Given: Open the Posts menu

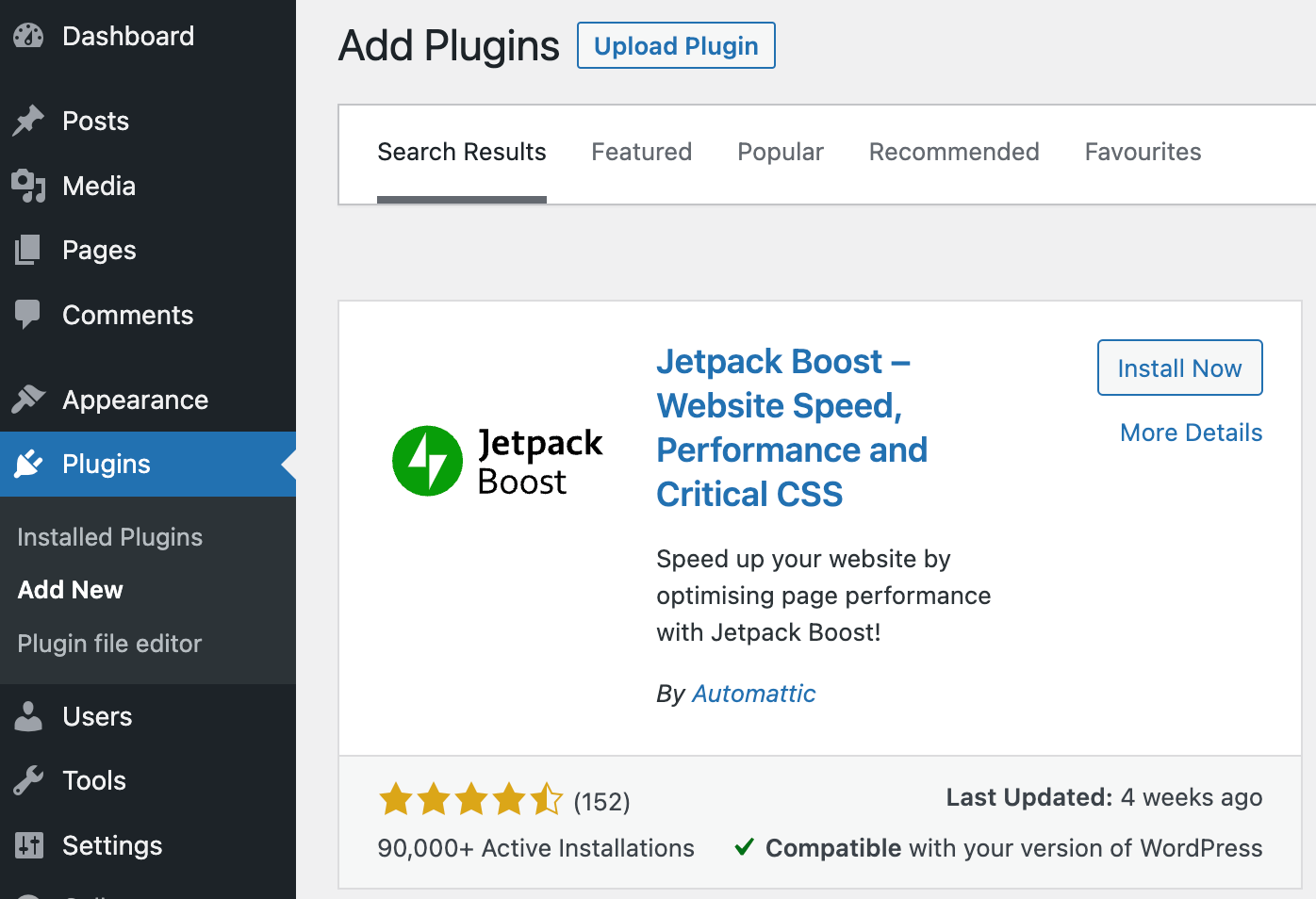Looking at the screenshot, I should [148, 121].
